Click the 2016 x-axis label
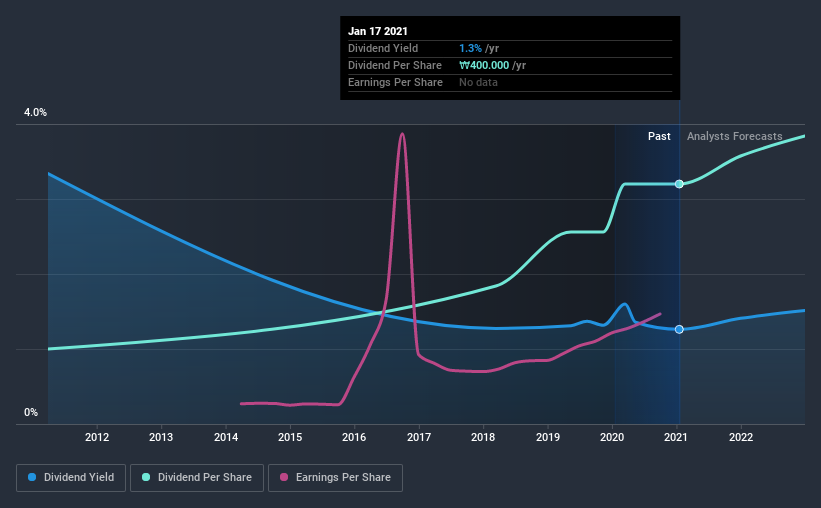The image size is (821, 508). point(354,437)
